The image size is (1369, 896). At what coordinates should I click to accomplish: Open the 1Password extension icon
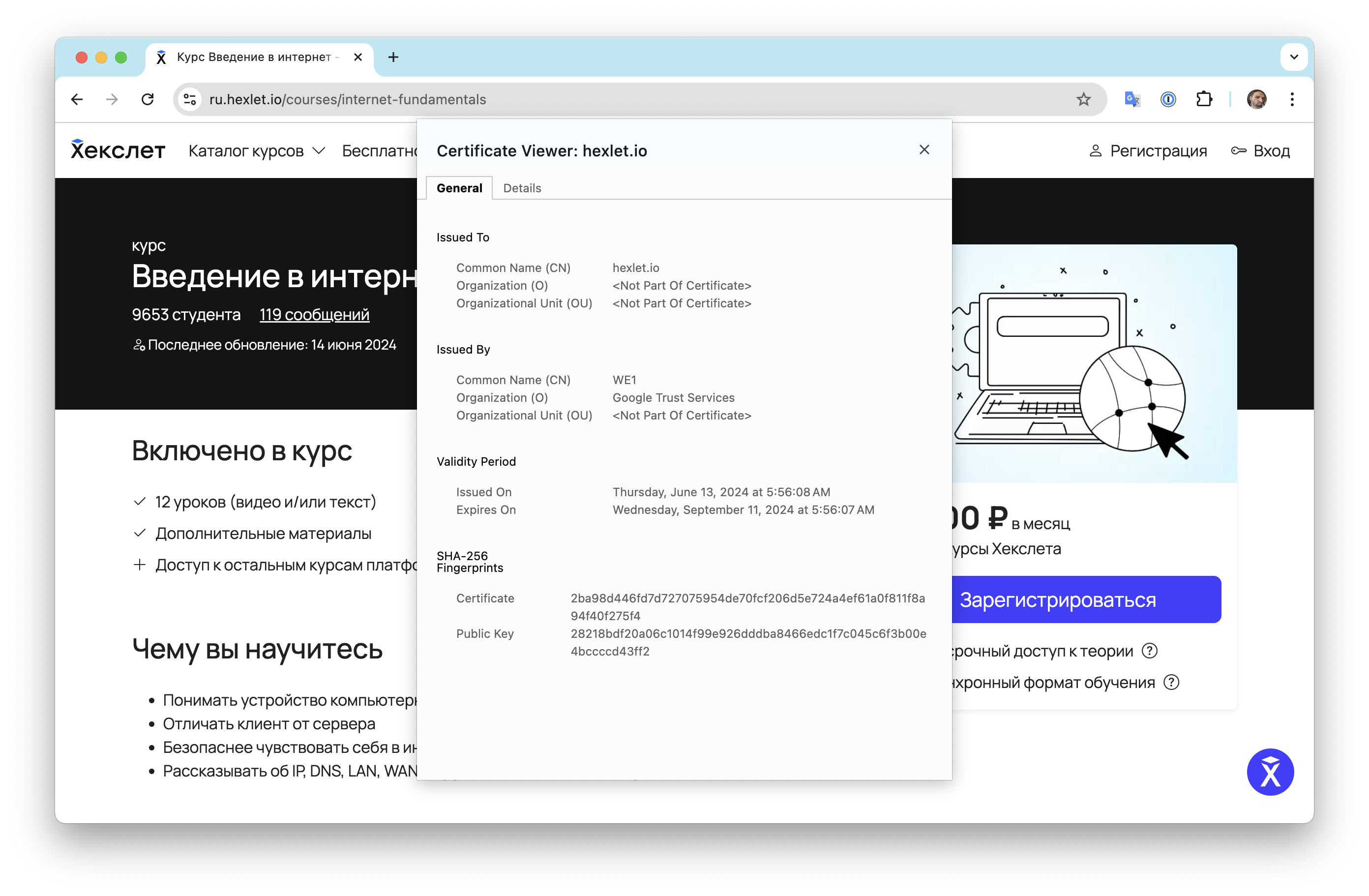(x=1168, y=99)
